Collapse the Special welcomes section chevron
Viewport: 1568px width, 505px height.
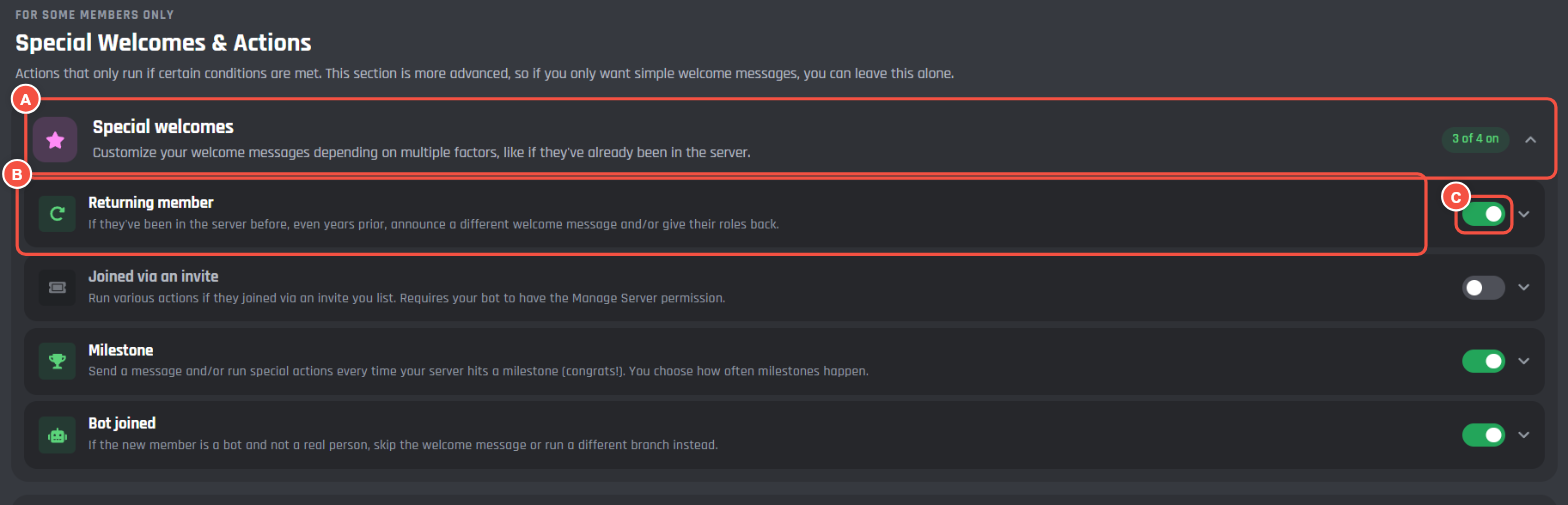point(1530,140)
